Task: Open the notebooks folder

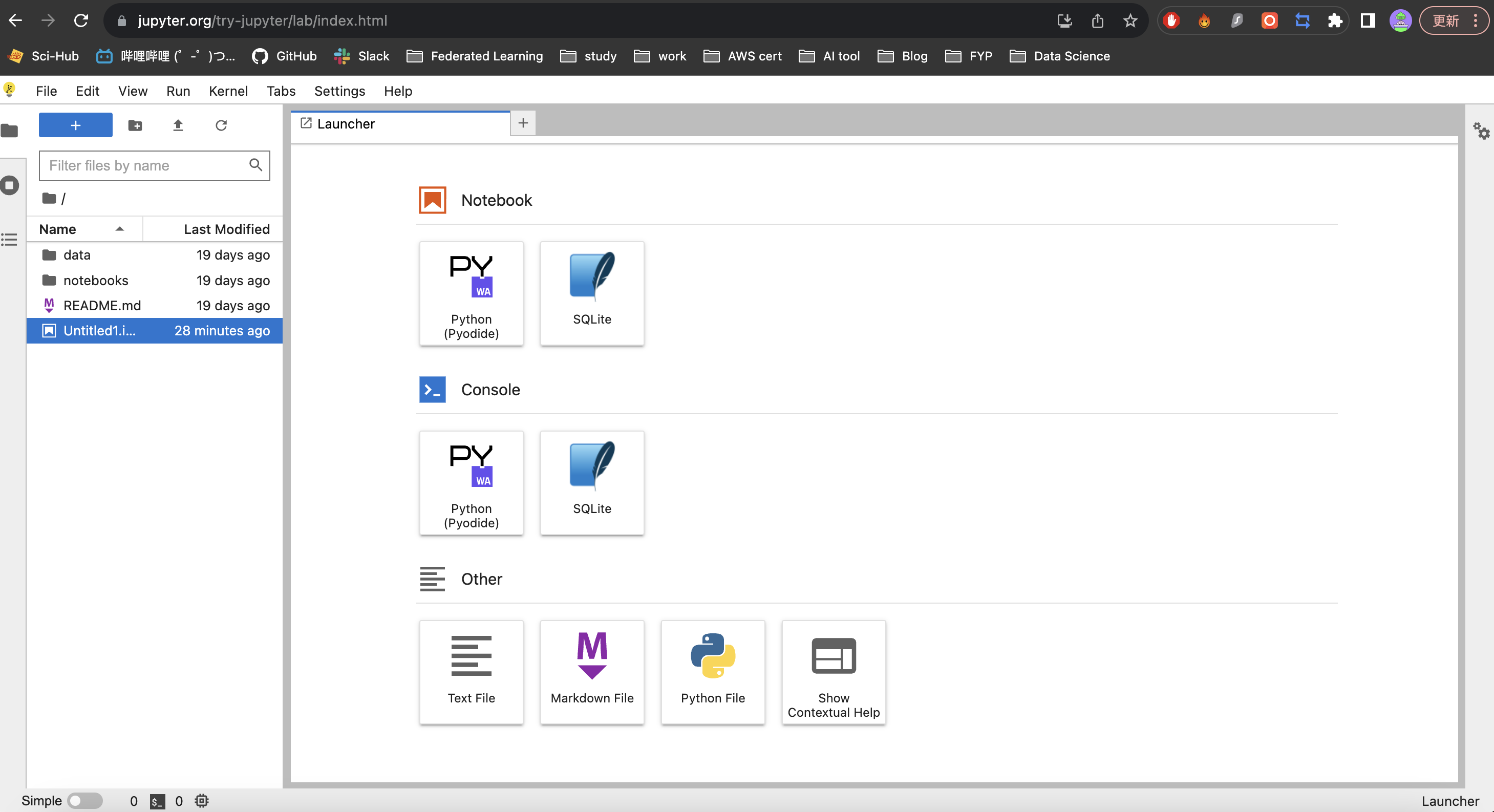Action: [96, 280]
